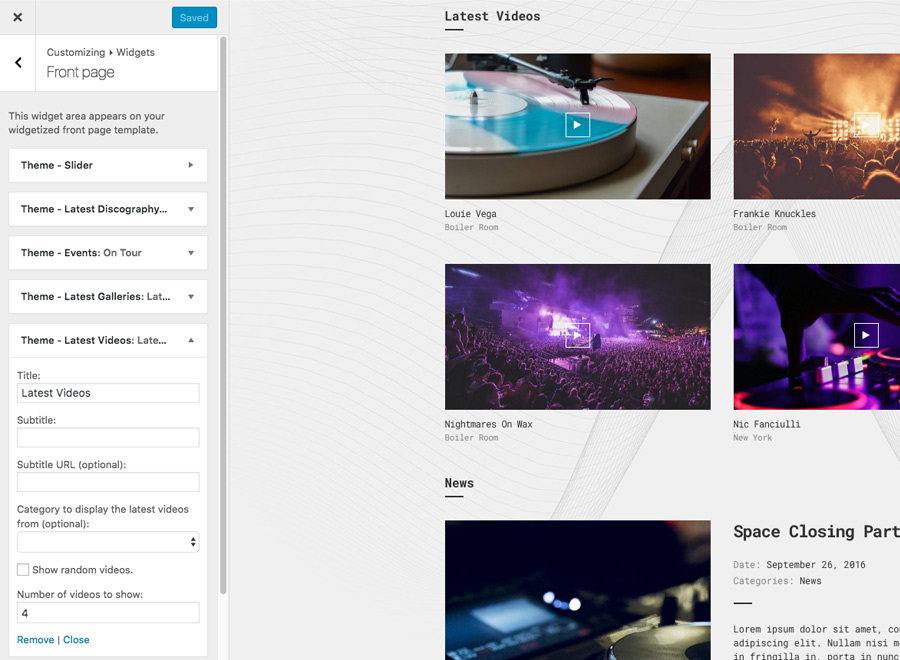Play the Frankie Knuckles video icon
This screenshot has width=900, height=660.
click(866, 125)
